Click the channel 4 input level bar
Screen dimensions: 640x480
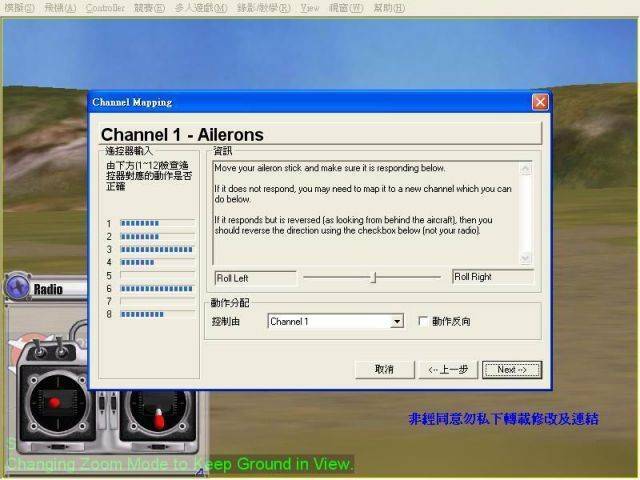click(158, 262)
